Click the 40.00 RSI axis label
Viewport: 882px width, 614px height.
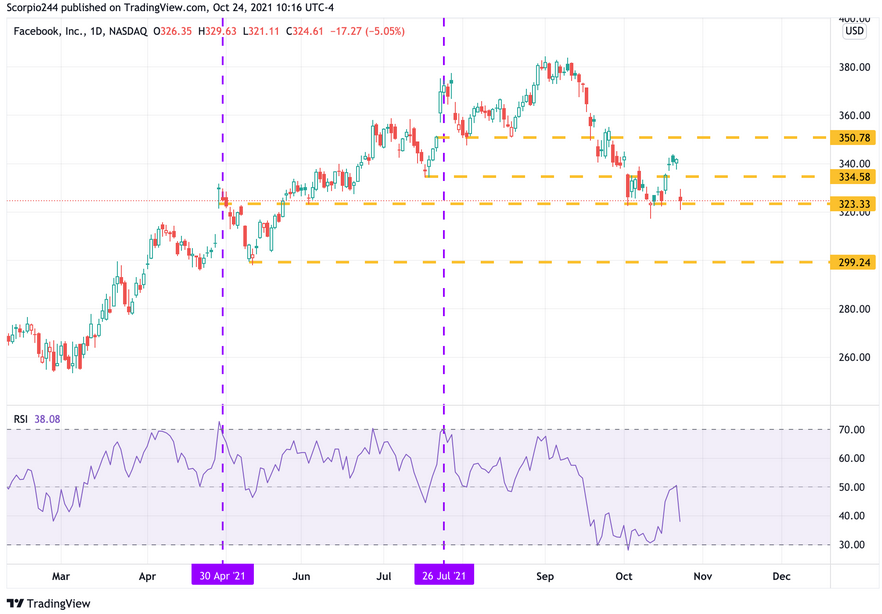point(852,516)
